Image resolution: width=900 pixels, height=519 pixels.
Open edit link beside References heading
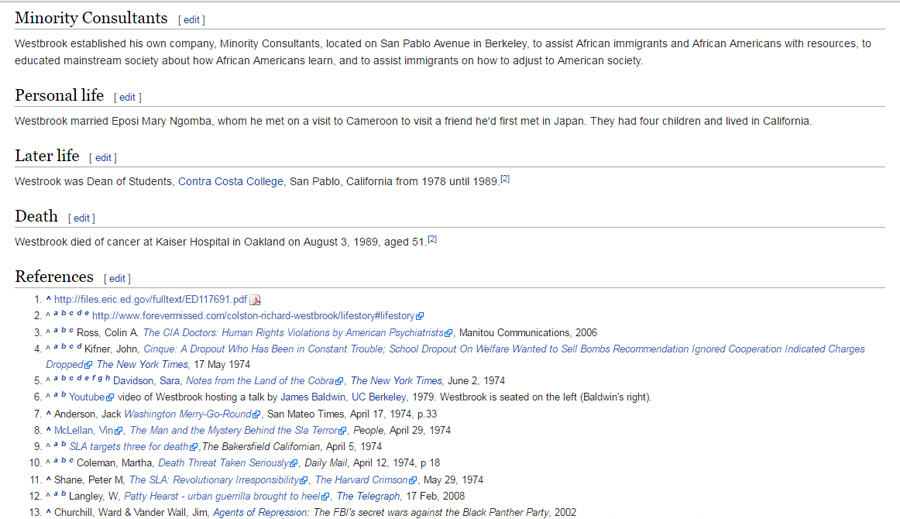117,278
